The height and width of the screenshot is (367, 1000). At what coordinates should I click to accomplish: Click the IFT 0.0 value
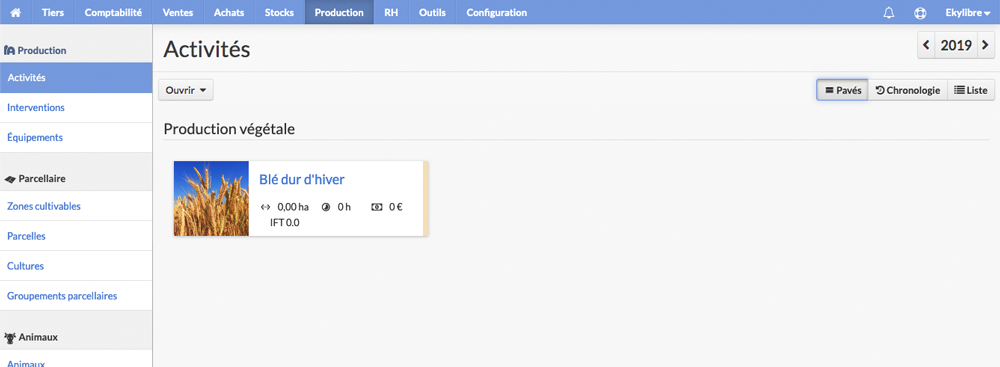(x=284, y=223)
